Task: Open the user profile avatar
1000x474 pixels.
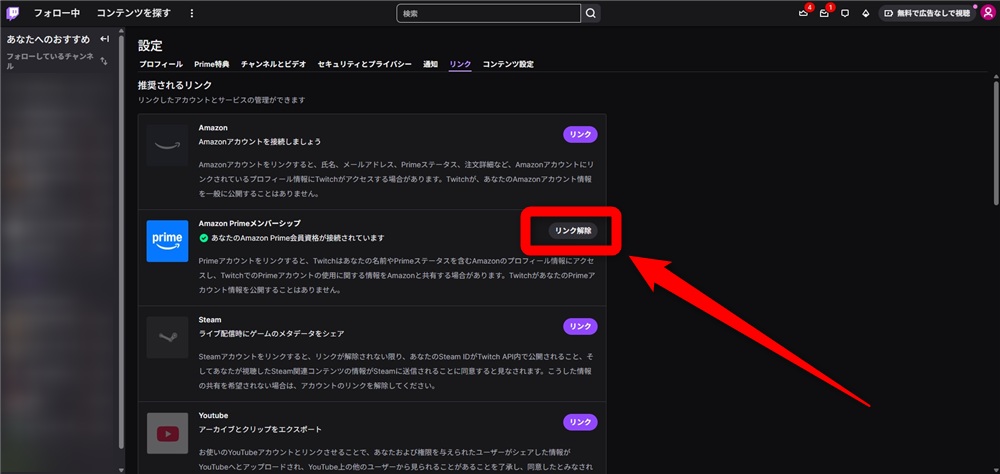Action: tap(987, 13)
